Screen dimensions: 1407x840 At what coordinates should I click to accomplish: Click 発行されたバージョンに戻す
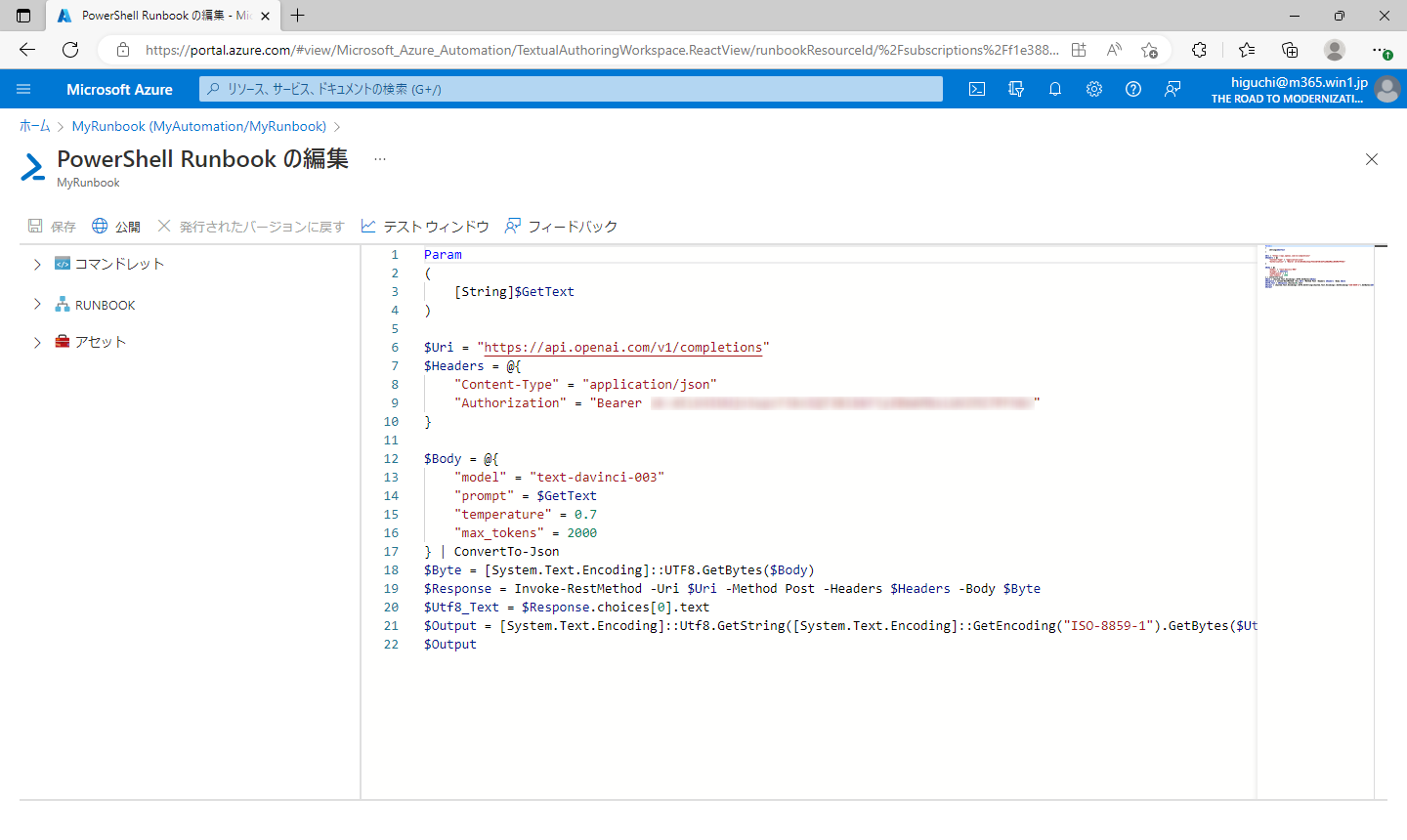[x=251, y=227]
